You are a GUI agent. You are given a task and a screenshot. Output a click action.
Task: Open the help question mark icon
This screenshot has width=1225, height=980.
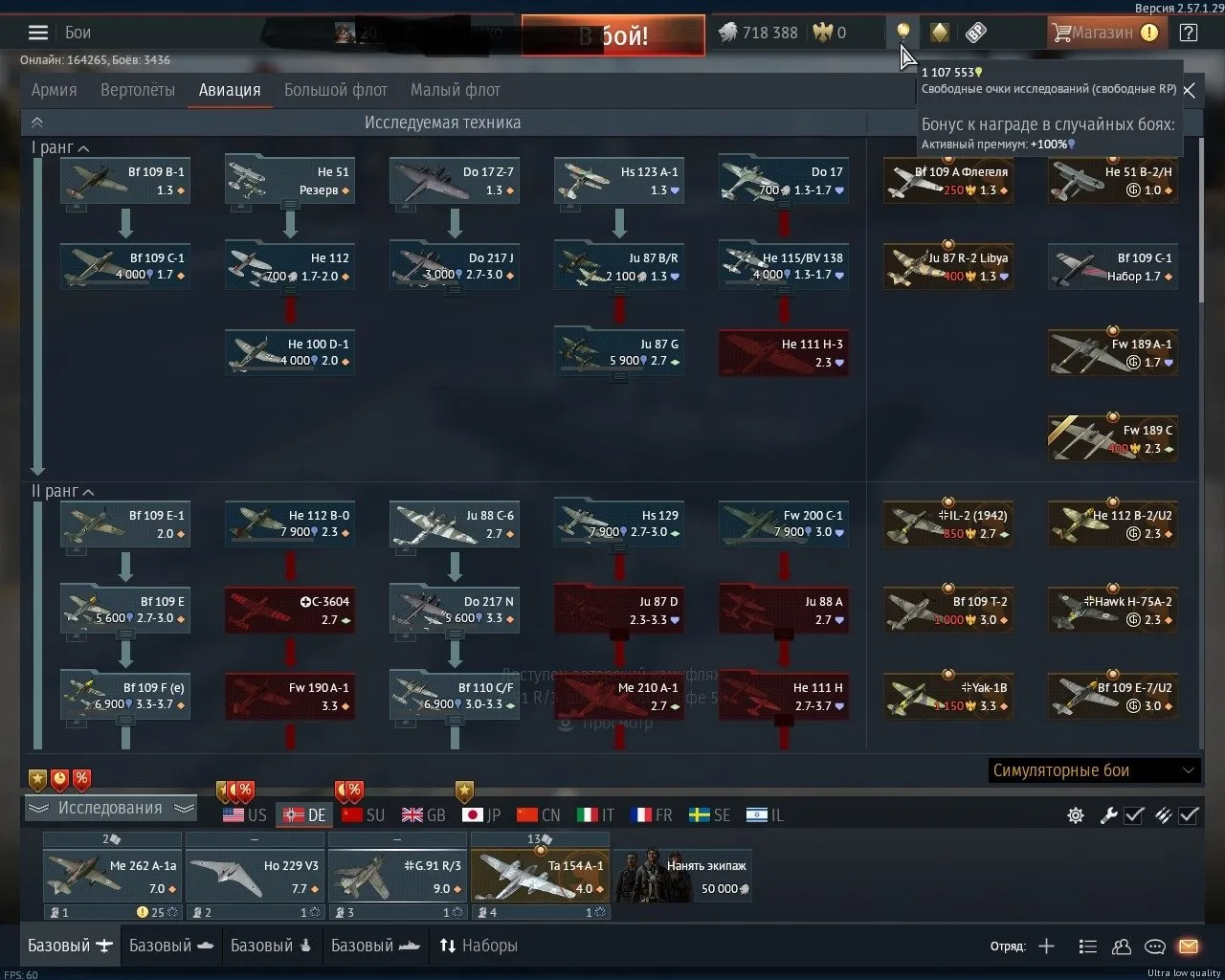tap(1188, 33)
